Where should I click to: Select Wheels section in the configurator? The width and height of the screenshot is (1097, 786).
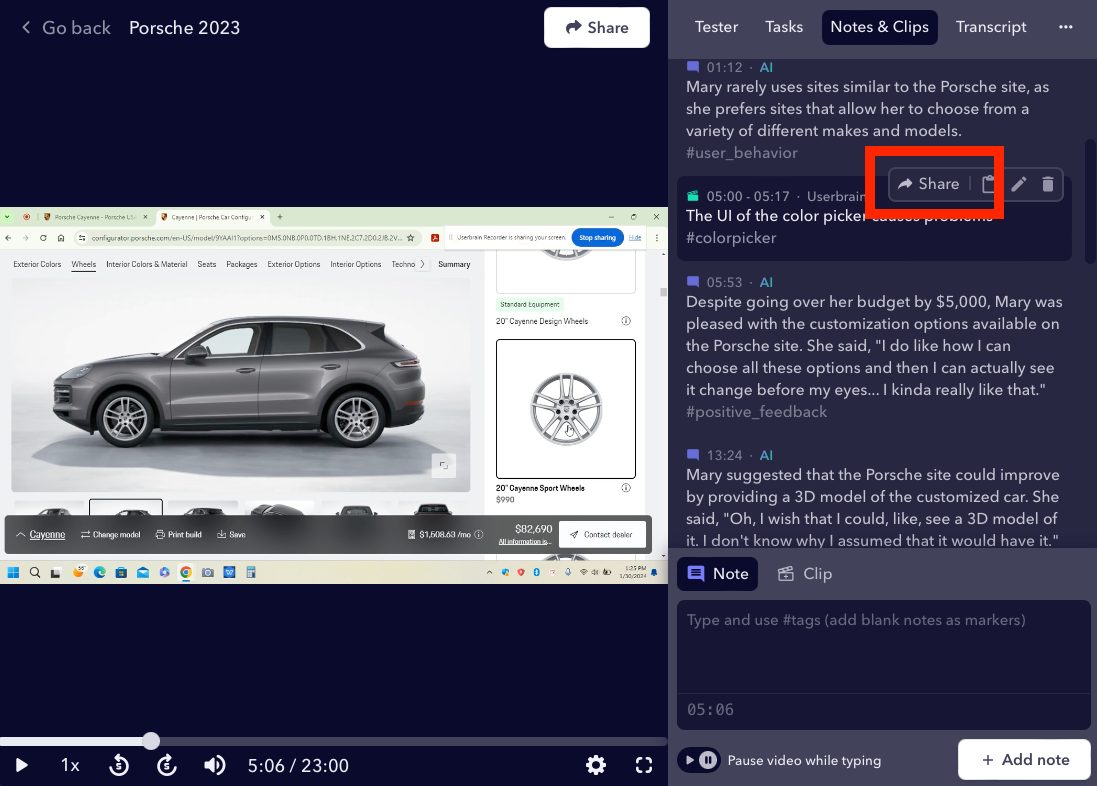click(x=83, y=265)
